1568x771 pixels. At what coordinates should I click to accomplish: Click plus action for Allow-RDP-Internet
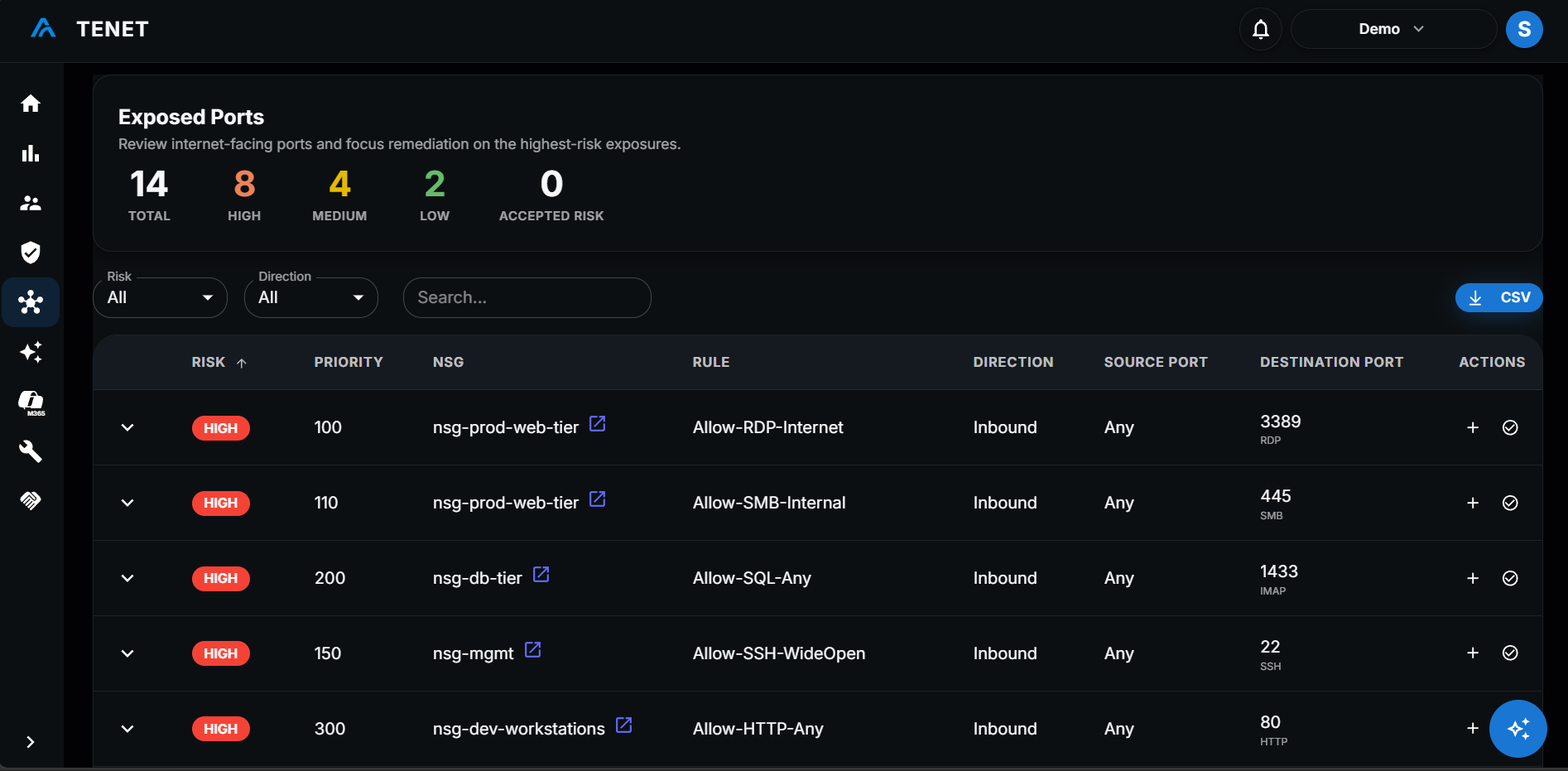pyautogui.click(x=1473, y=427)
